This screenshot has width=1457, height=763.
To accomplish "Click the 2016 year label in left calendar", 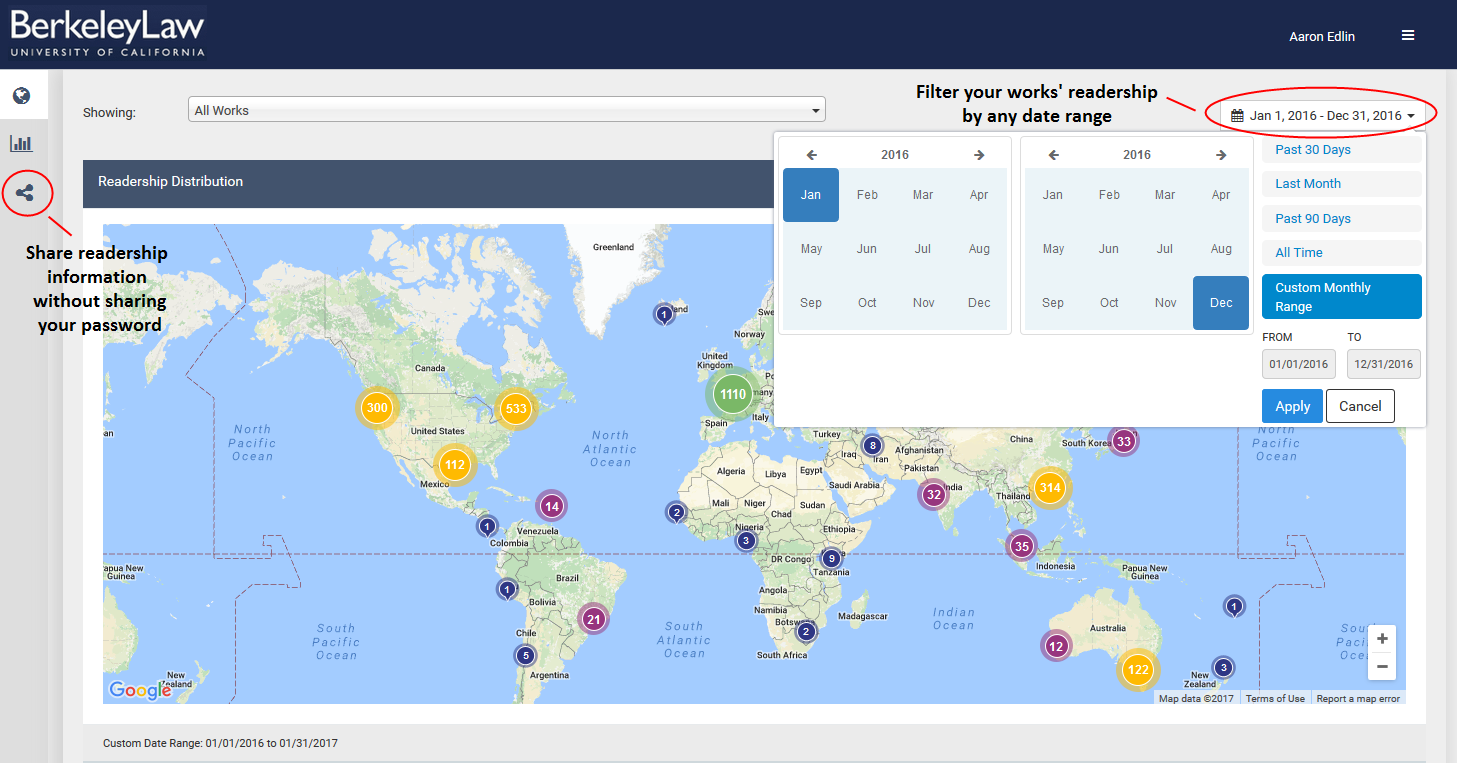I will tap(895, 155).
